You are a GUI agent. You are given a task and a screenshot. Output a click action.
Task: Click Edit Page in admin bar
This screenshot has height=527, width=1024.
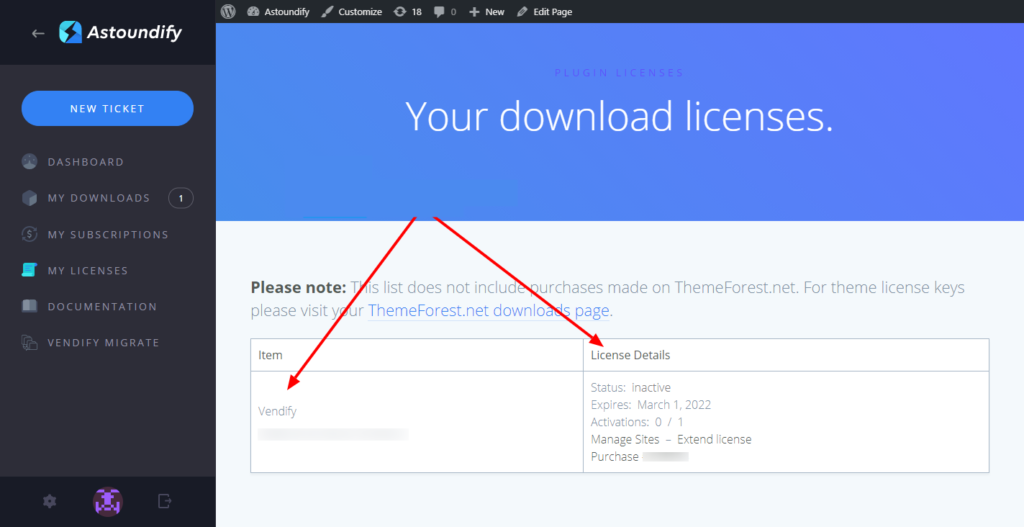[552, 12]
